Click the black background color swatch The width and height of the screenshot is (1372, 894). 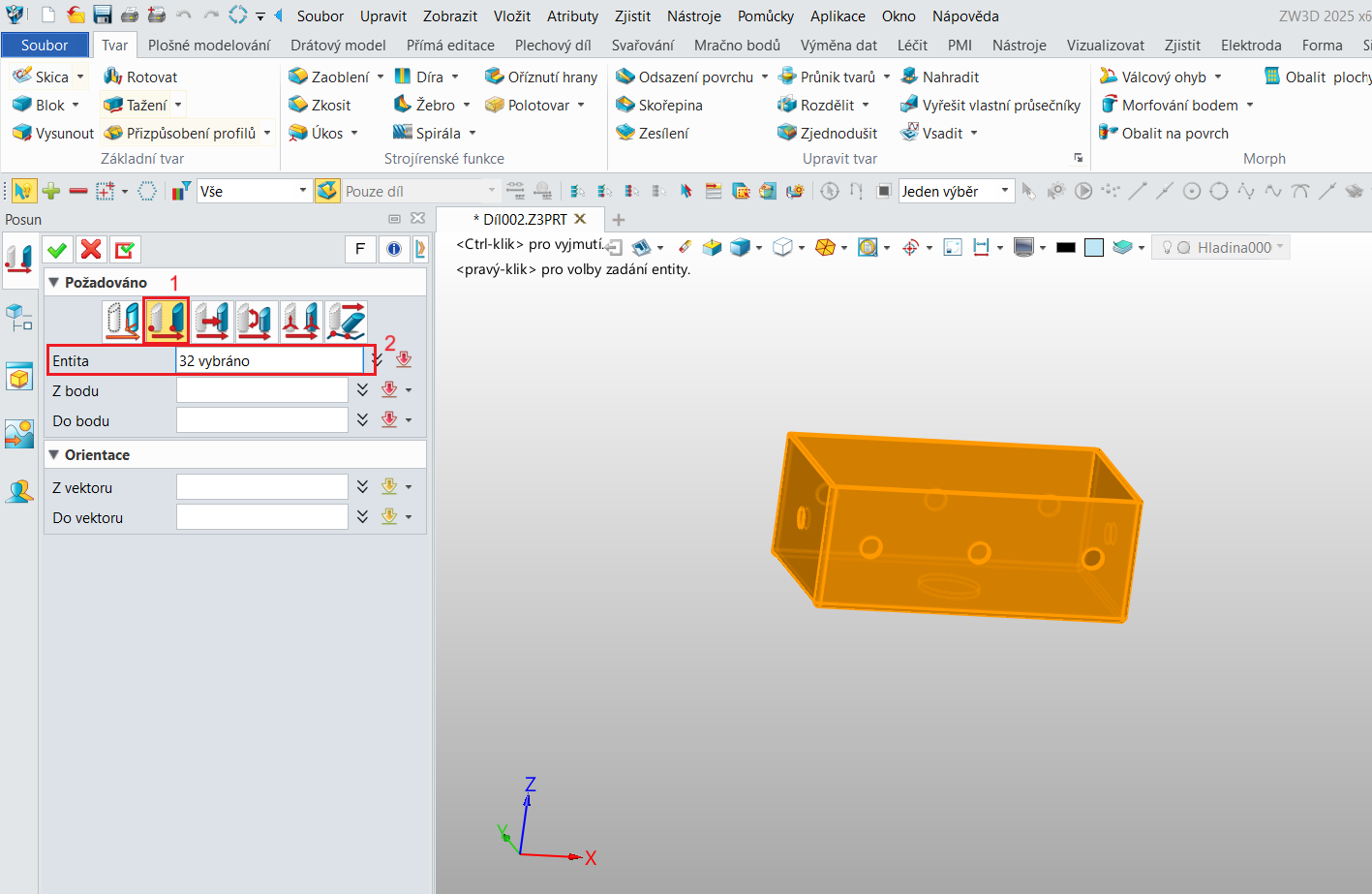1066,248
